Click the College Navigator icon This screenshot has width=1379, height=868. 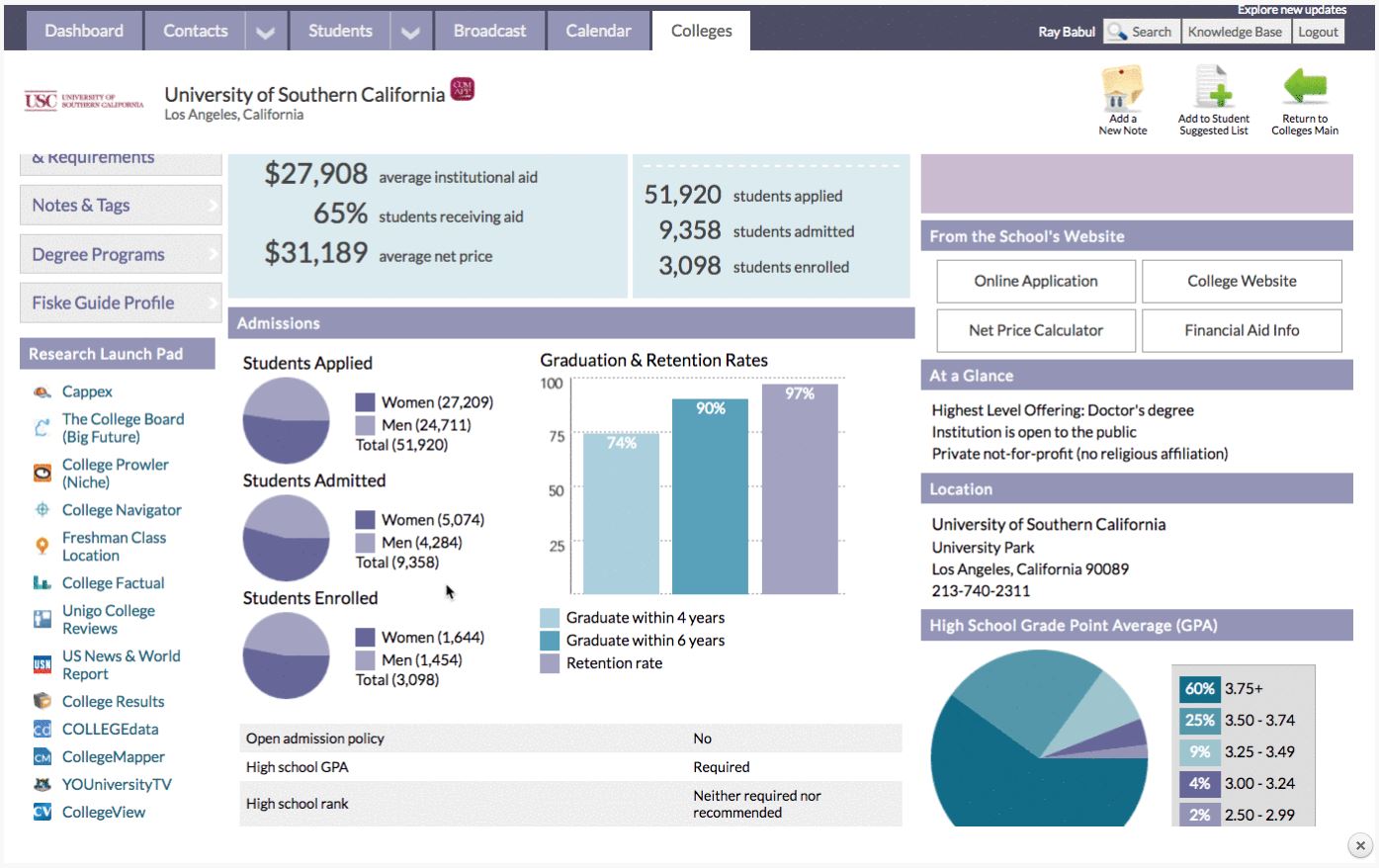pyautogui.click(x=42, y=510)
